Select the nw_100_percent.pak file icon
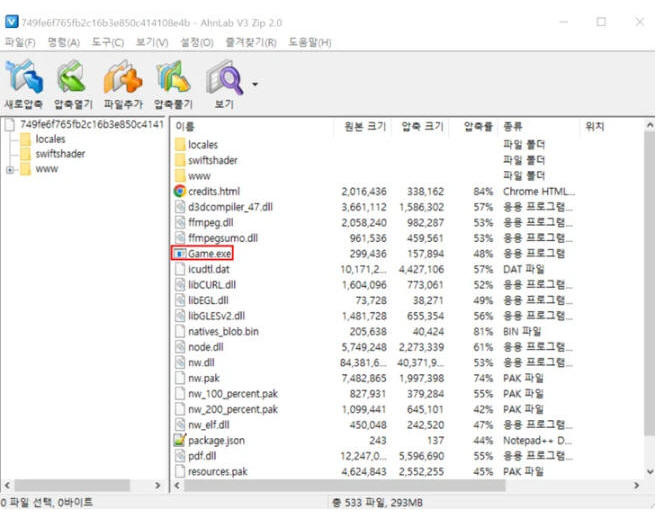Image resolution: width=661 pixels, height=514 pixels. pyautogui.click(x=180, y=394)
